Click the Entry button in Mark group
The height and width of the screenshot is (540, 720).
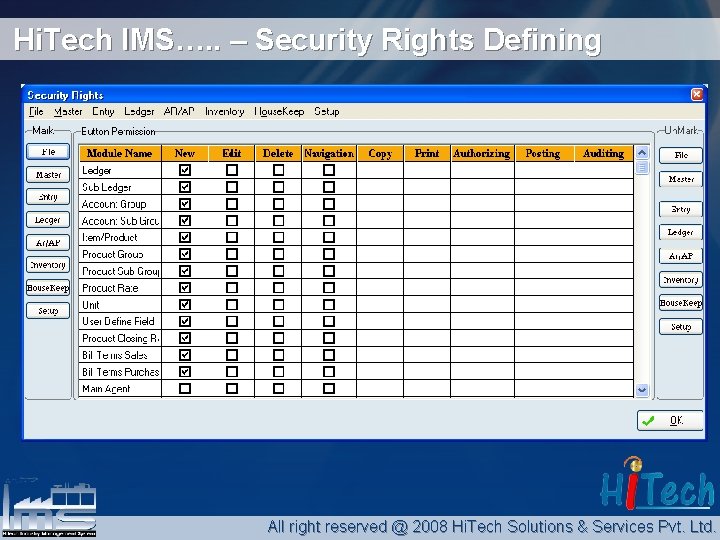[x=48, y=197]
